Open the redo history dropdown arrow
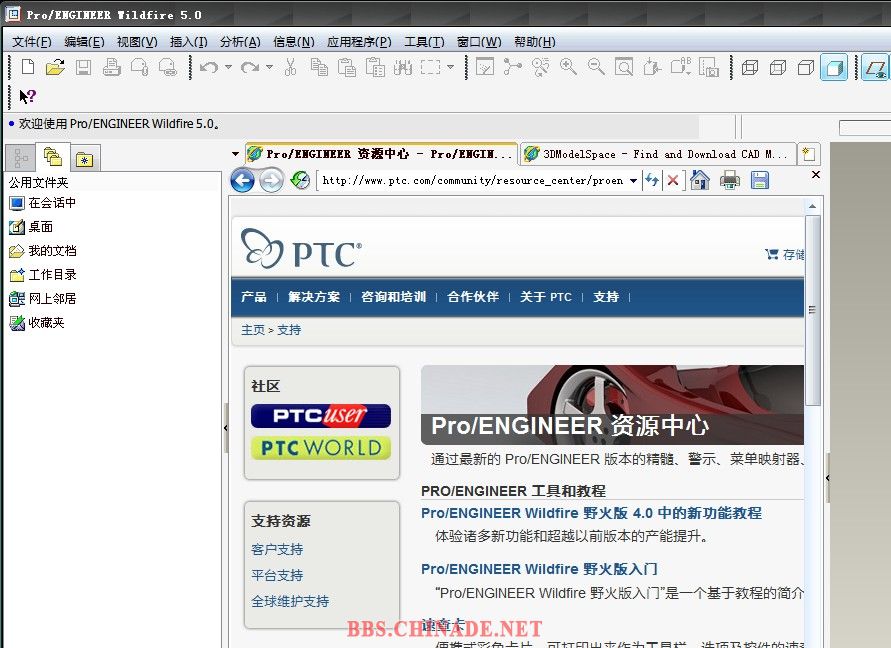 point(269,67)
